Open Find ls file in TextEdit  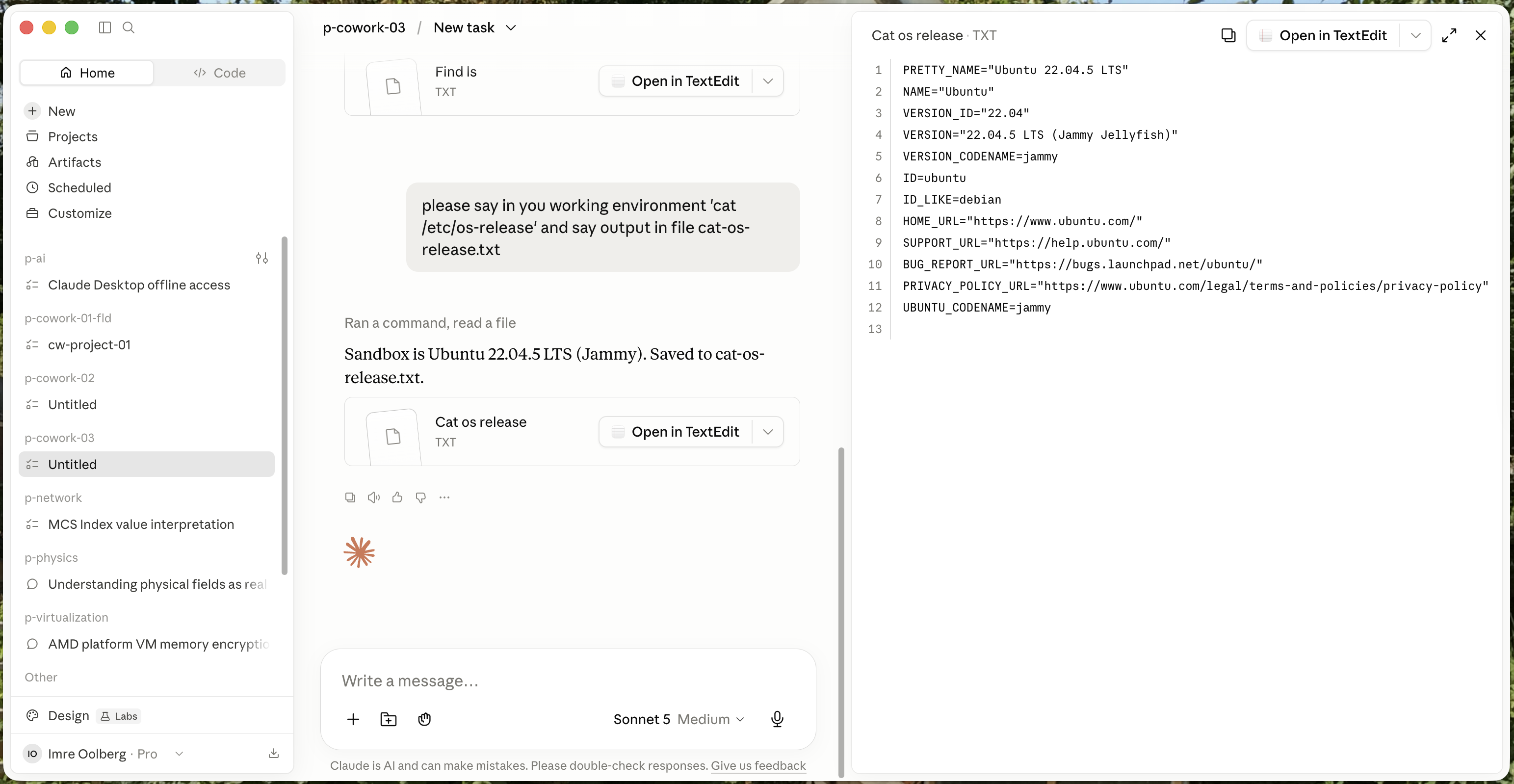675,81
